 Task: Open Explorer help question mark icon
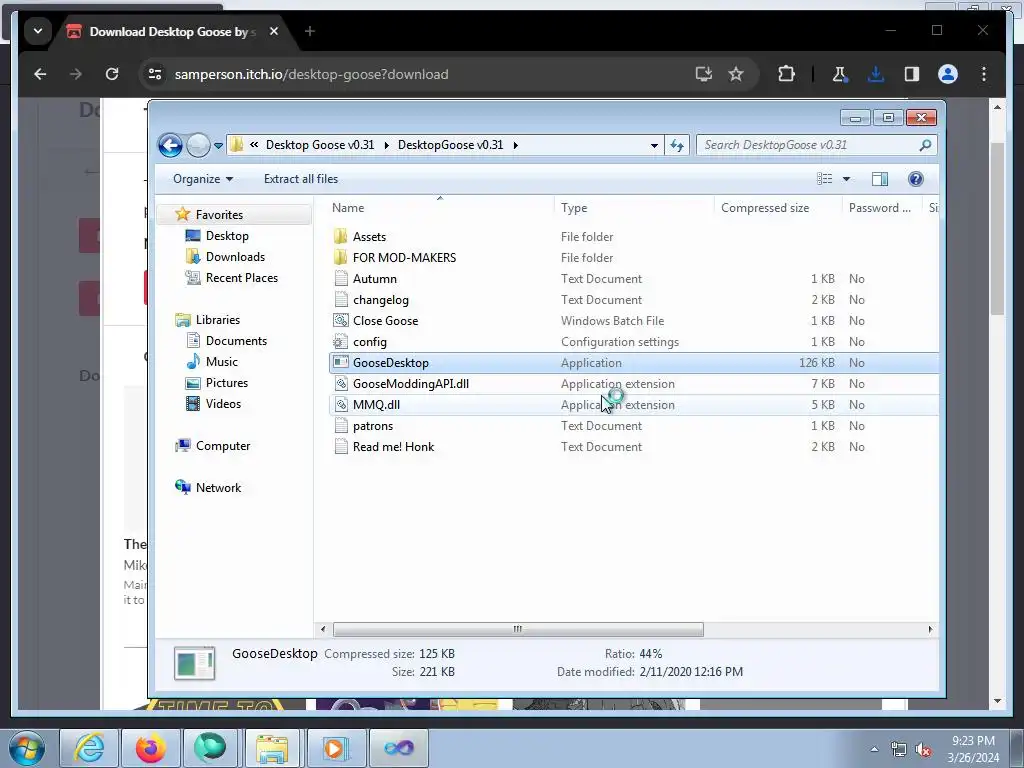[916, 179]
